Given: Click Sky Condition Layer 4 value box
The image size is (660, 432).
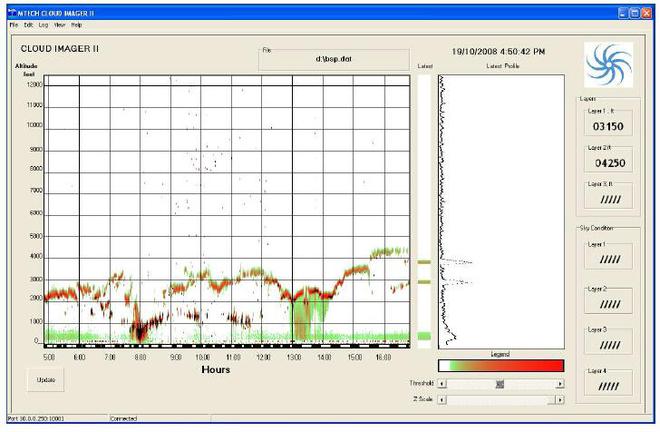Looking at the screenshot, I should click(x=608, y=385).
